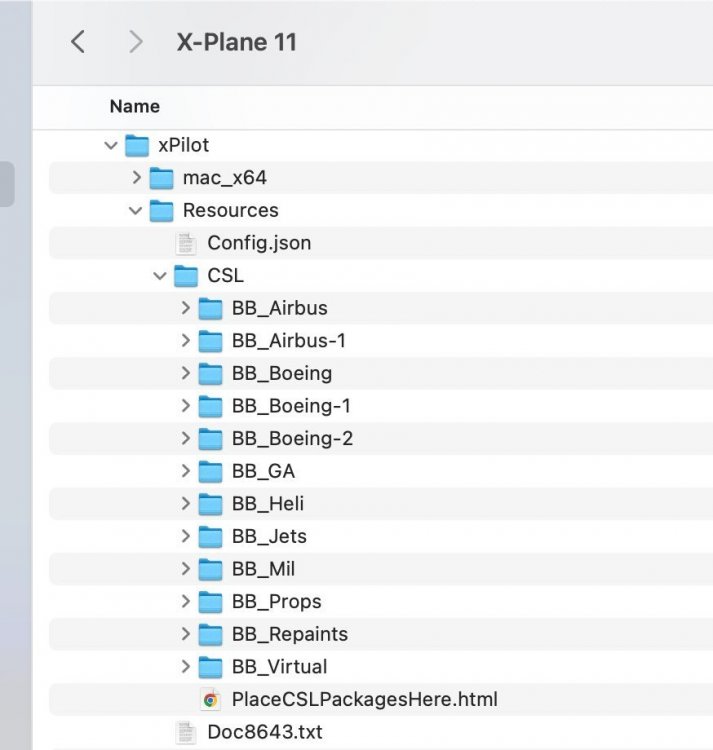Expand the BB_Boeing-1 folder chevron
This screenshot has width=713, height=750.
click(x=186, y=406)
